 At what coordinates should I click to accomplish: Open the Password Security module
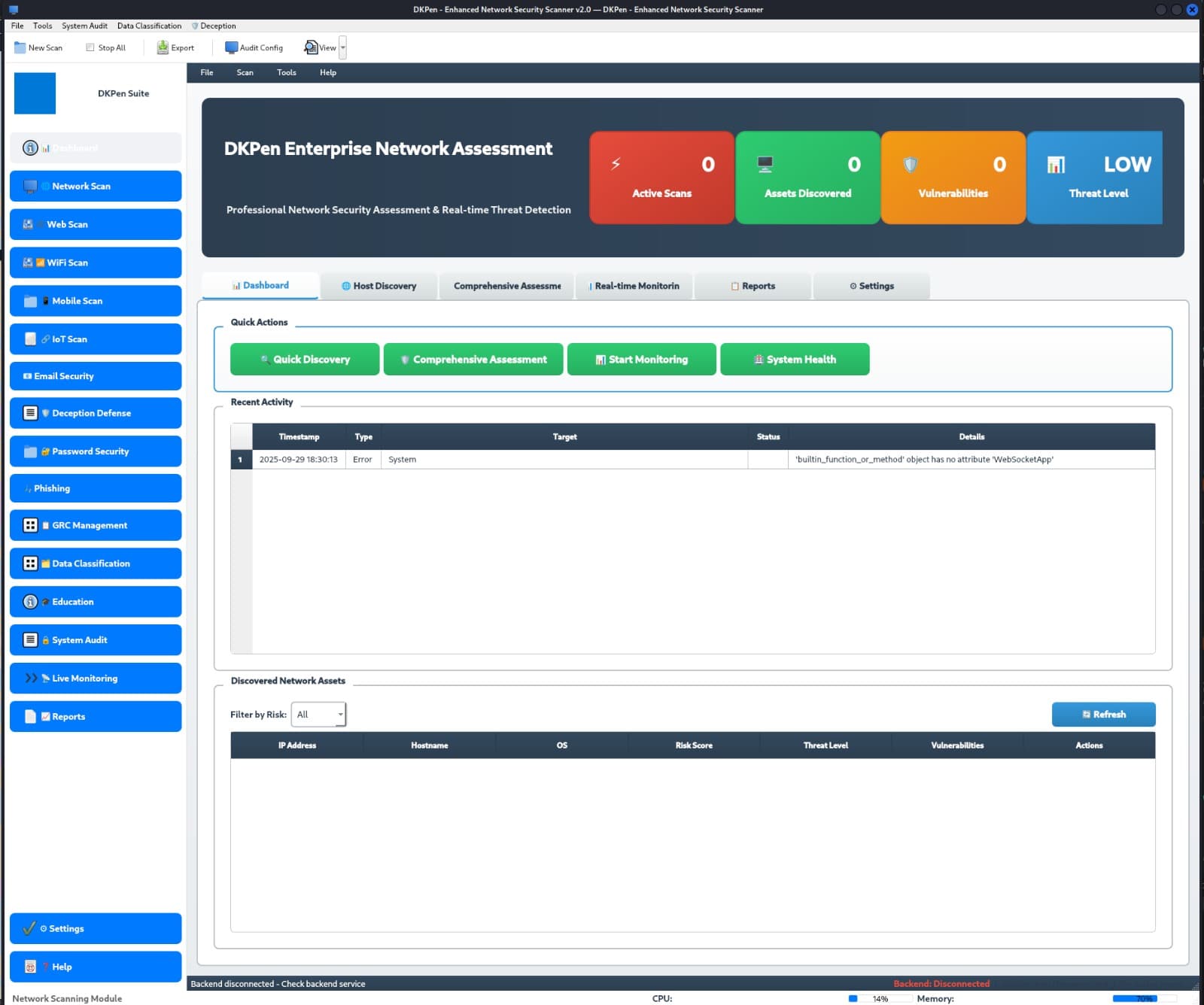[96, 451]
